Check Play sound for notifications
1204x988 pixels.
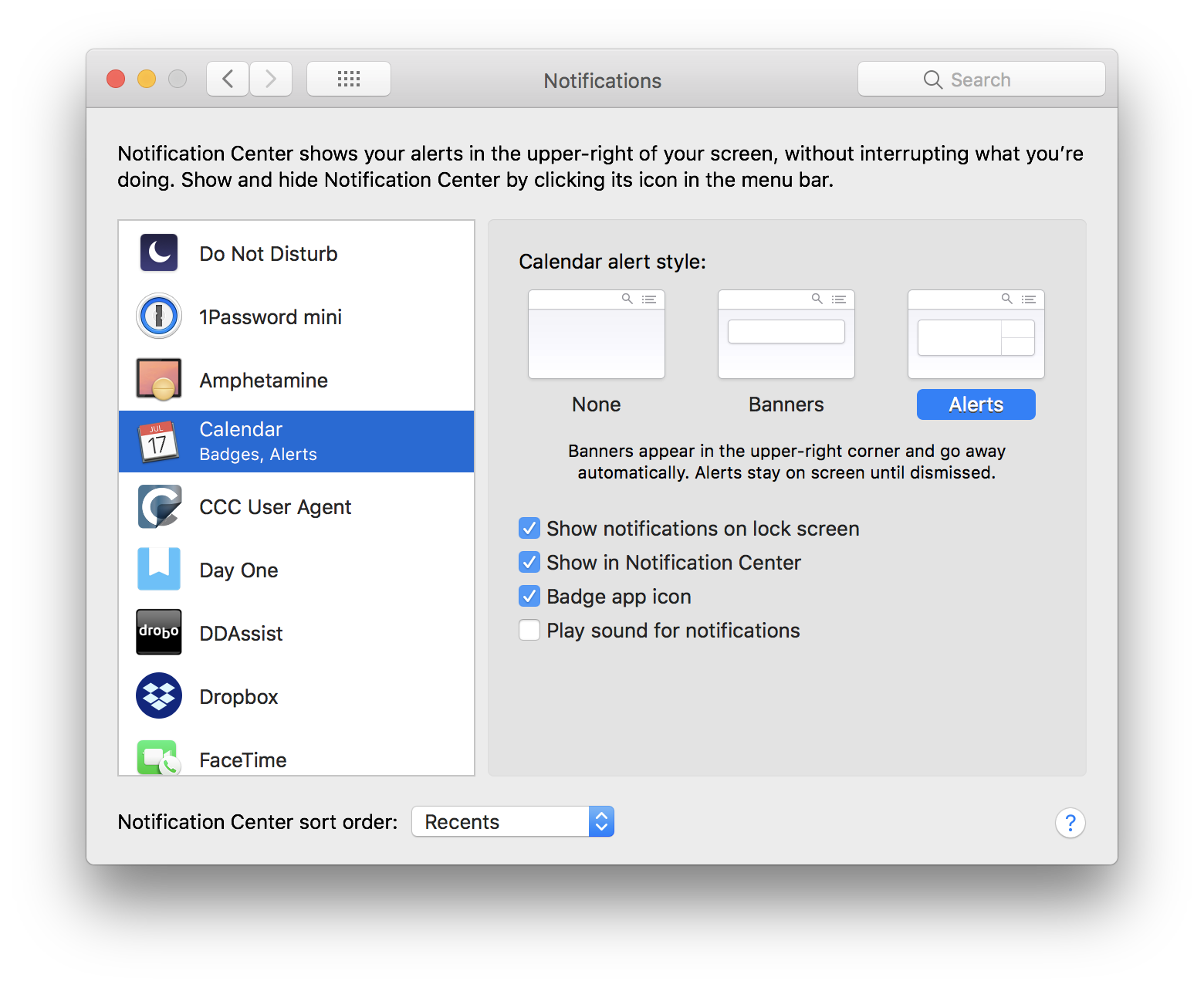pyautogui.click(x=529, y=630)
